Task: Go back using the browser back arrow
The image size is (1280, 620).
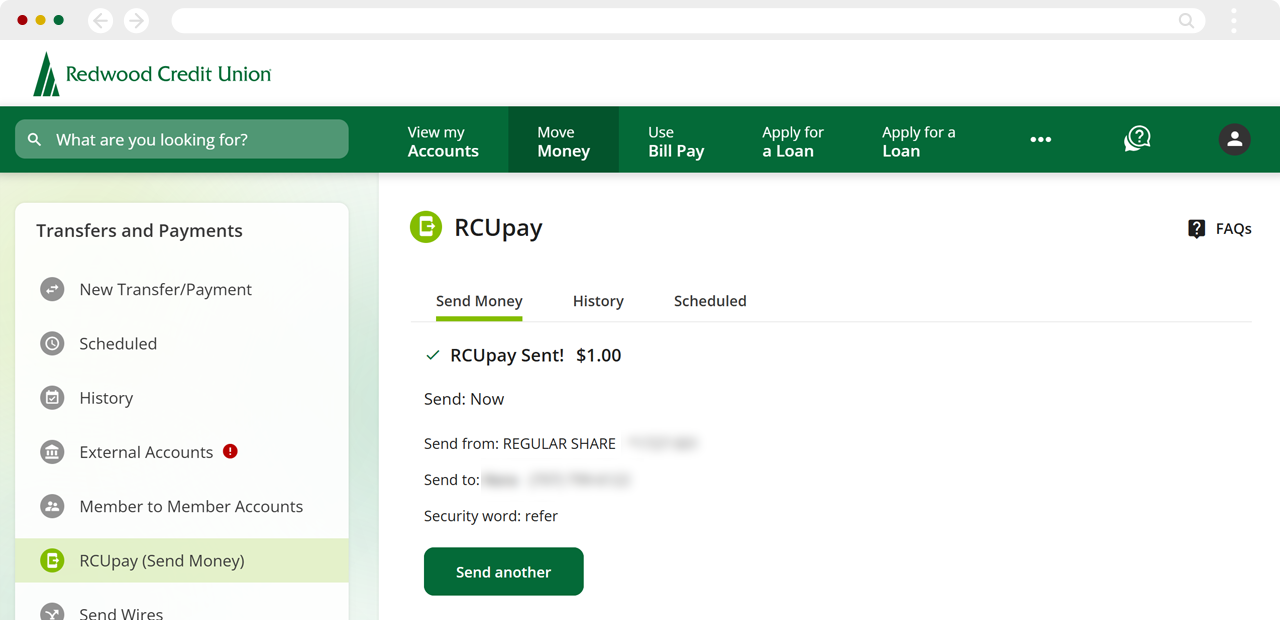Action: (x=100, y=21)
